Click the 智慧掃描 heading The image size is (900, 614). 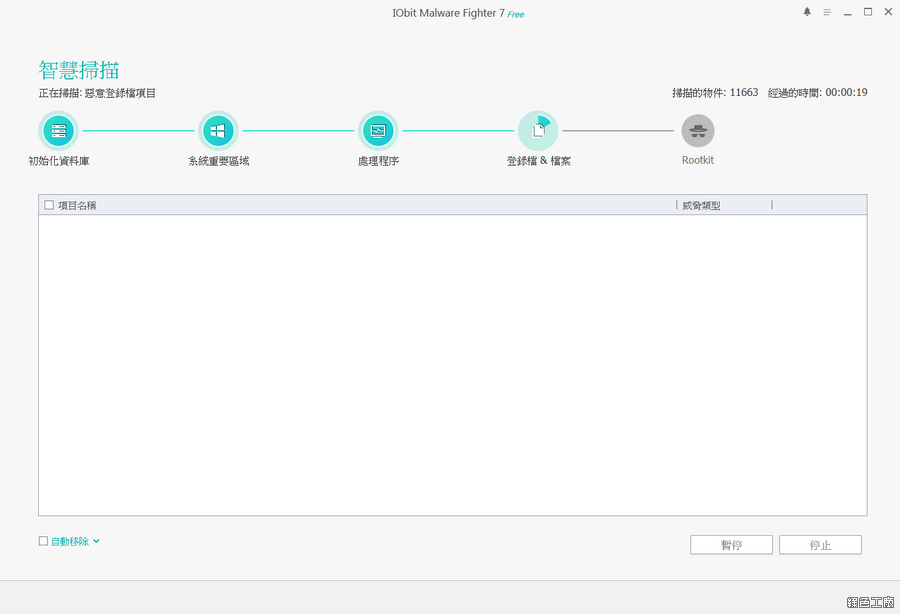(x=79, y=70)
